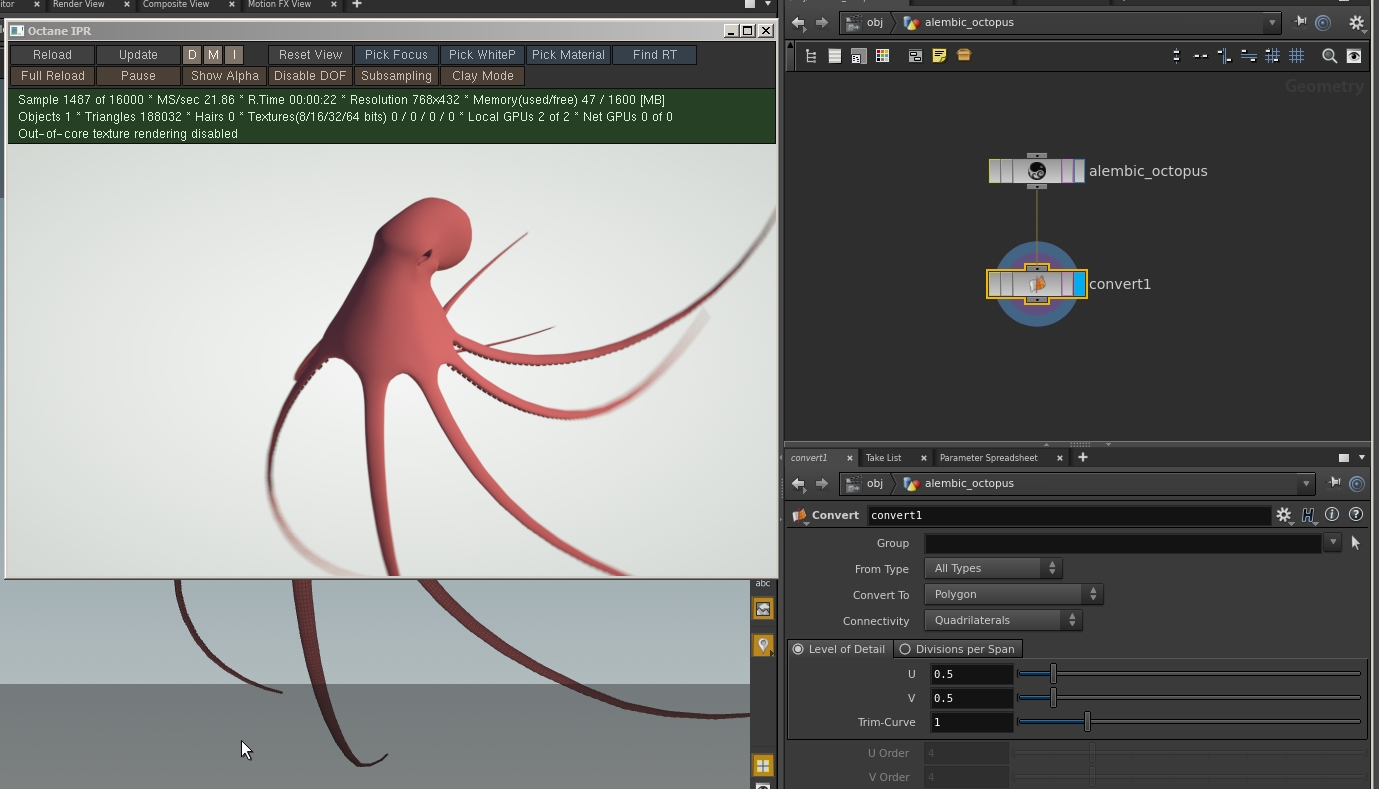Select the Level of Detail radio option
This screenshot has width=1379, height=789.
(x=798, y=649)
